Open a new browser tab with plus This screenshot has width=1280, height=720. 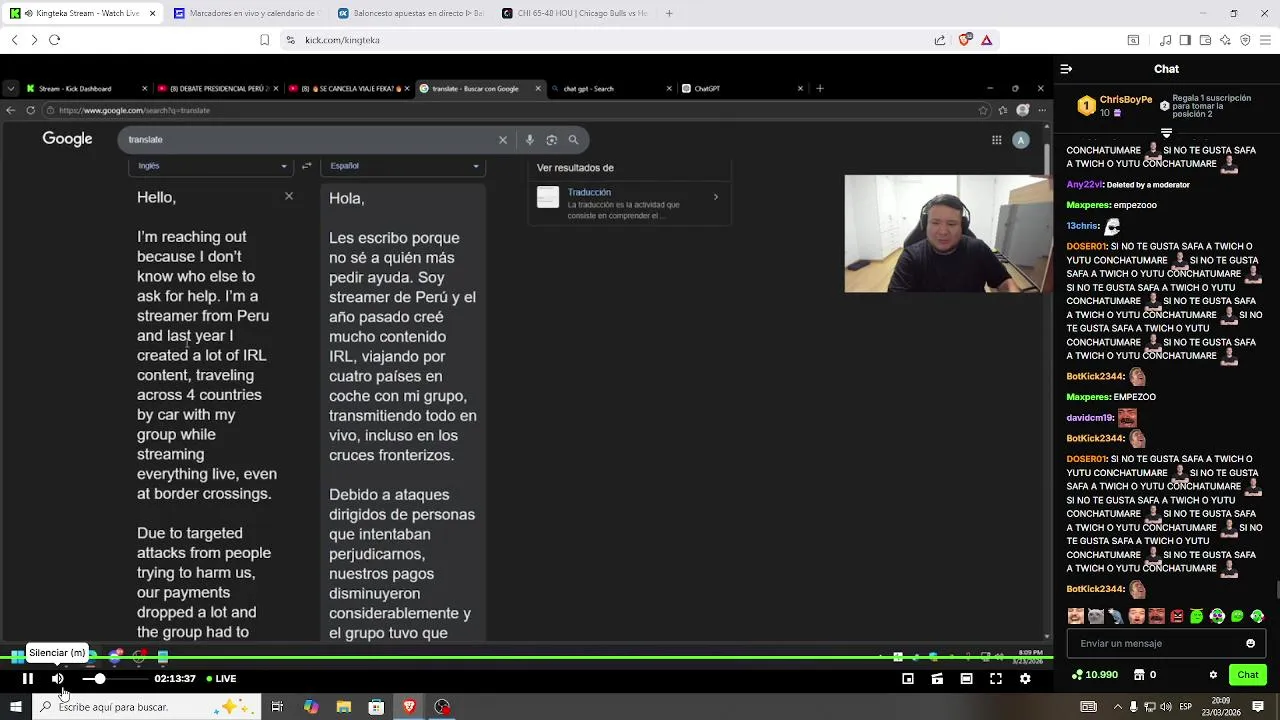(669, 13)
